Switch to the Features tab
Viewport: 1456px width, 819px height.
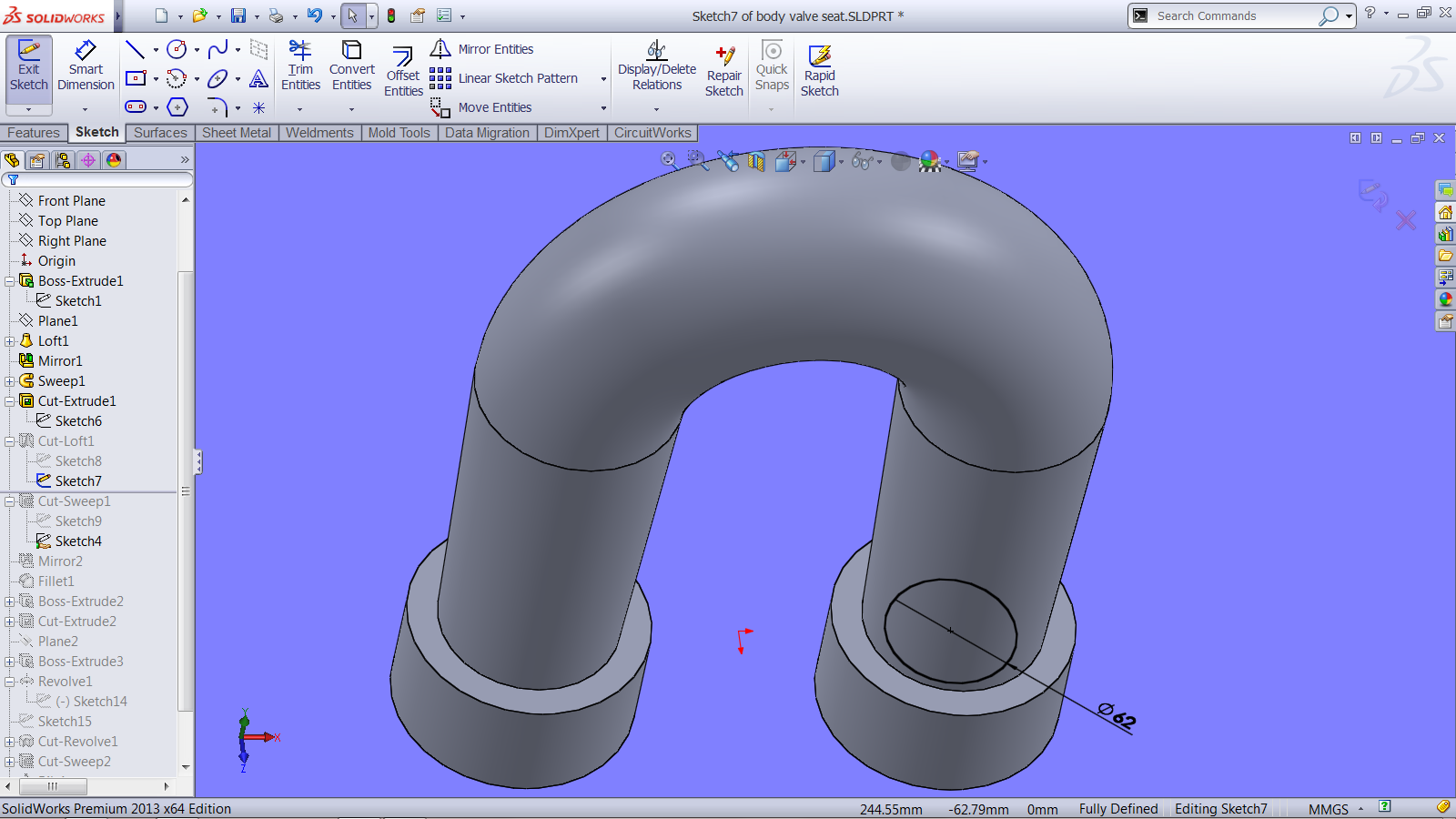33,133
